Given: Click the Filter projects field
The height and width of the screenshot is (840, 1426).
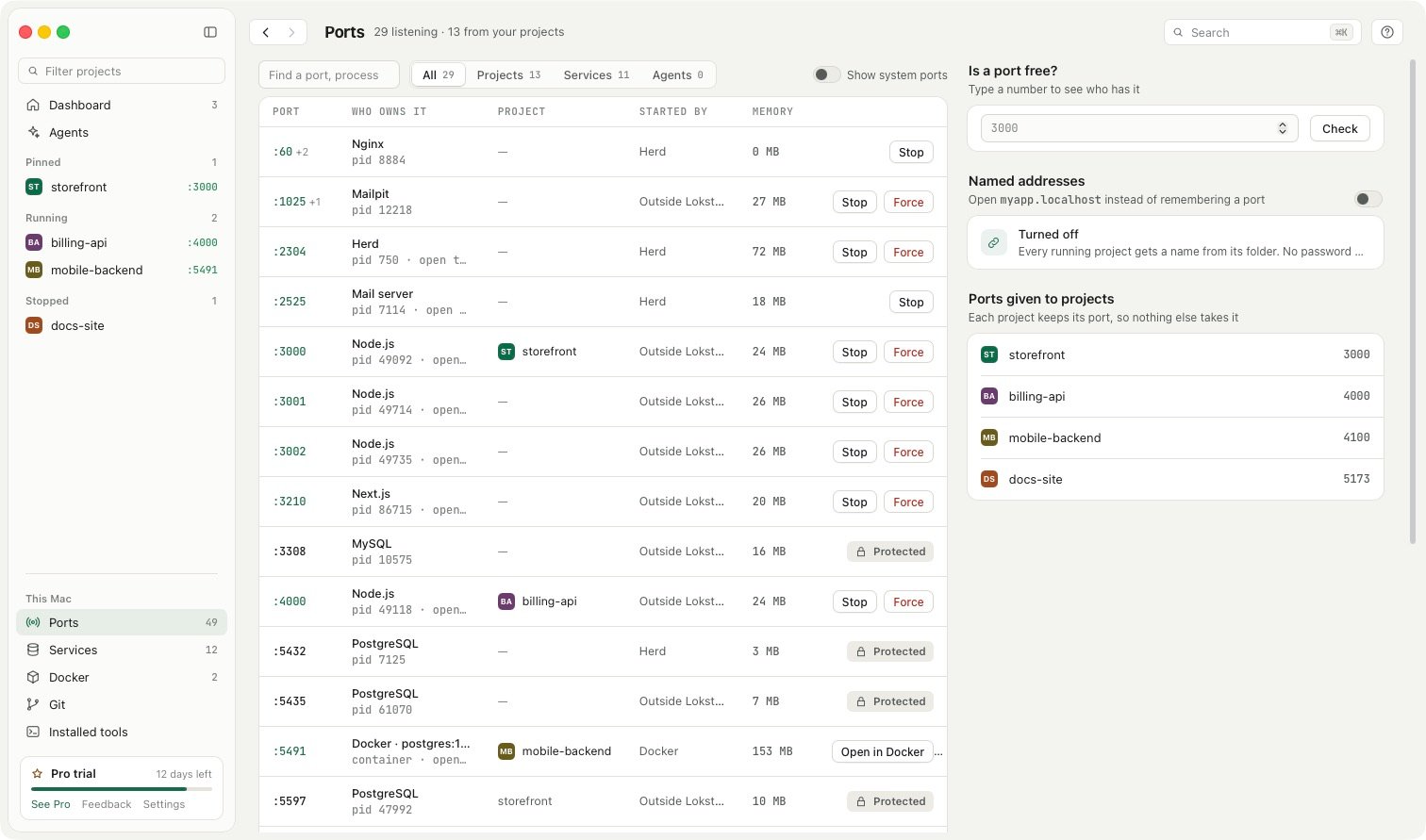Looking at the screenshot, I should pos(122,71).
